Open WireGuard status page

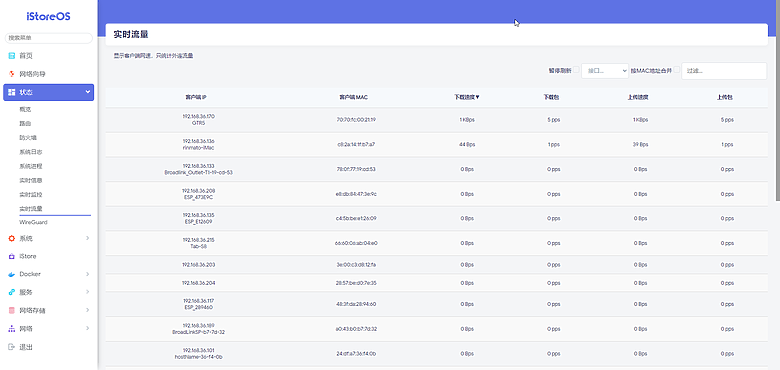pyautogui.click(x=33, y=222)
